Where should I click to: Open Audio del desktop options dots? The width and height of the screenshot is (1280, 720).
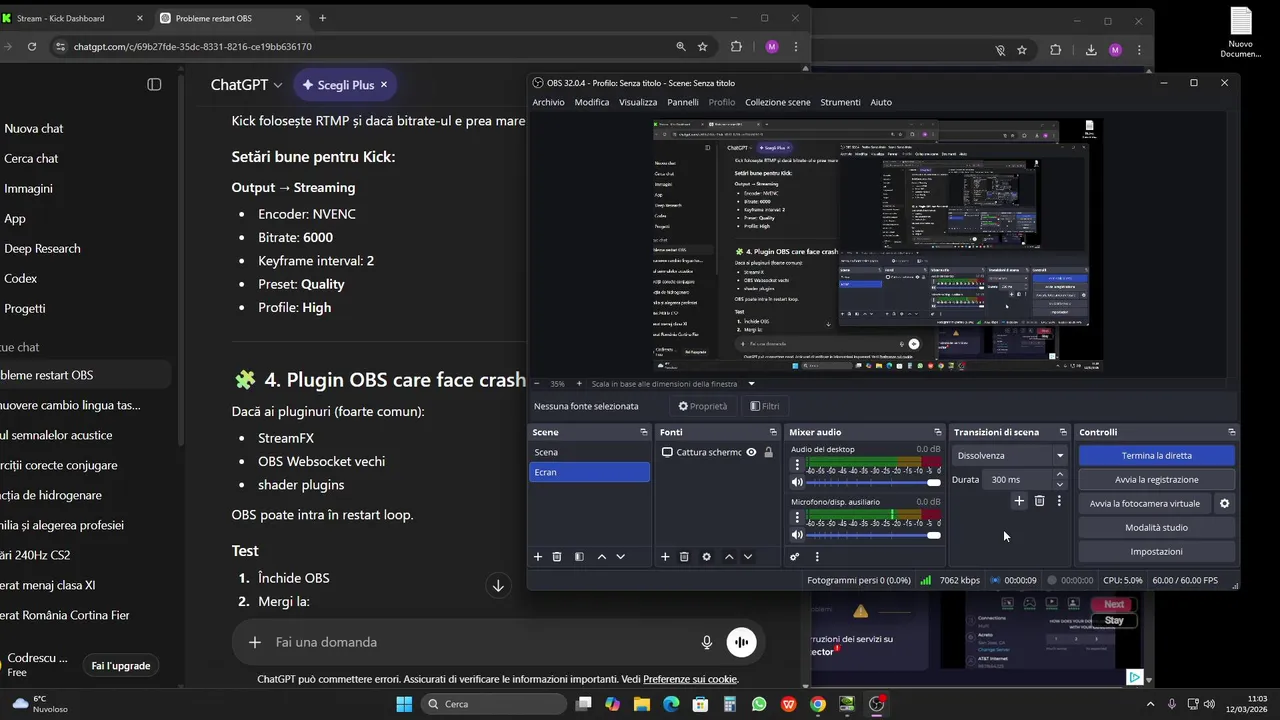click(797, 465)
